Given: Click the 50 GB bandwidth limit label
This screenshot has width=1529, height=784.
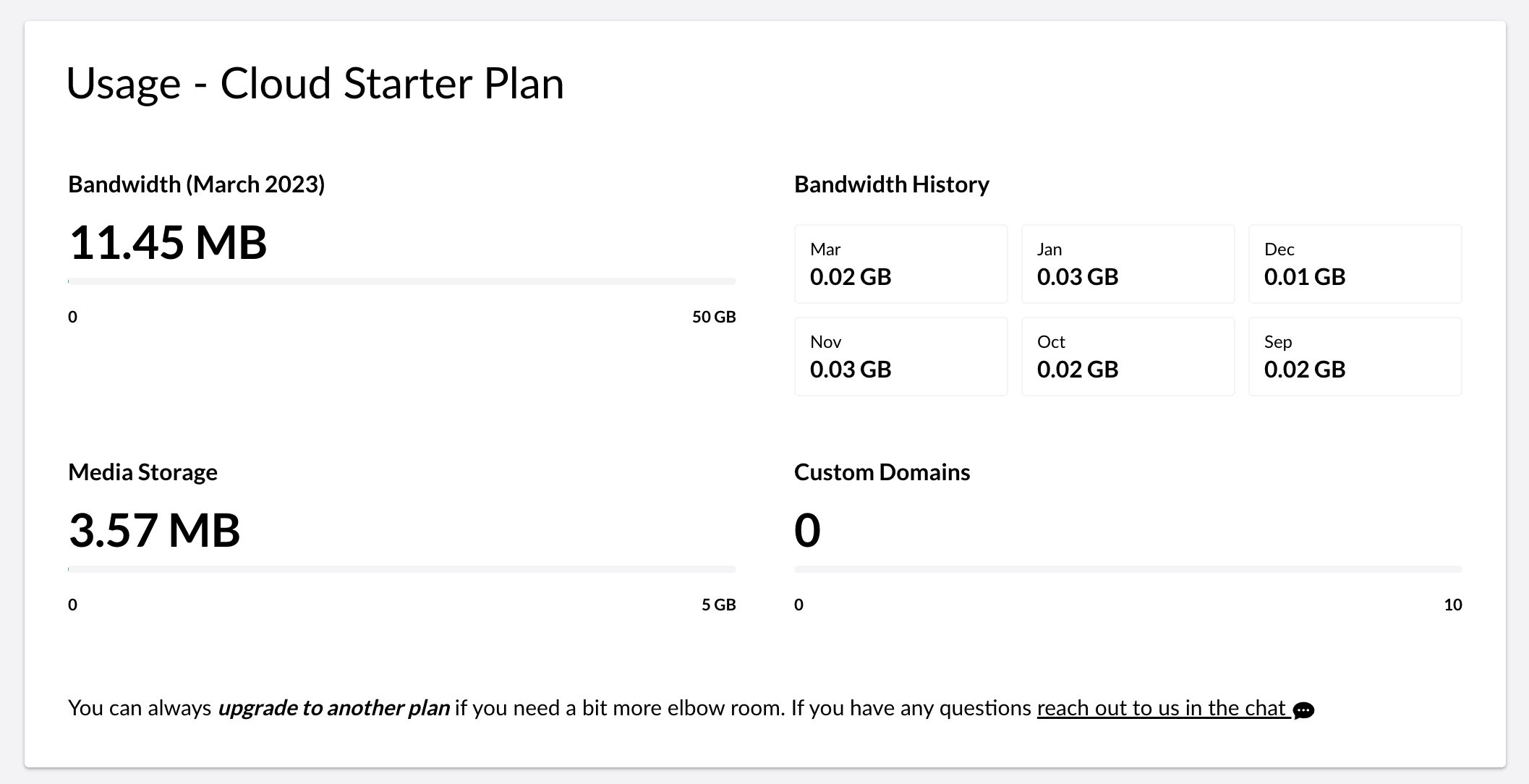Looking at the screenshot, I should pyautogui.click(x=714, y=317).
